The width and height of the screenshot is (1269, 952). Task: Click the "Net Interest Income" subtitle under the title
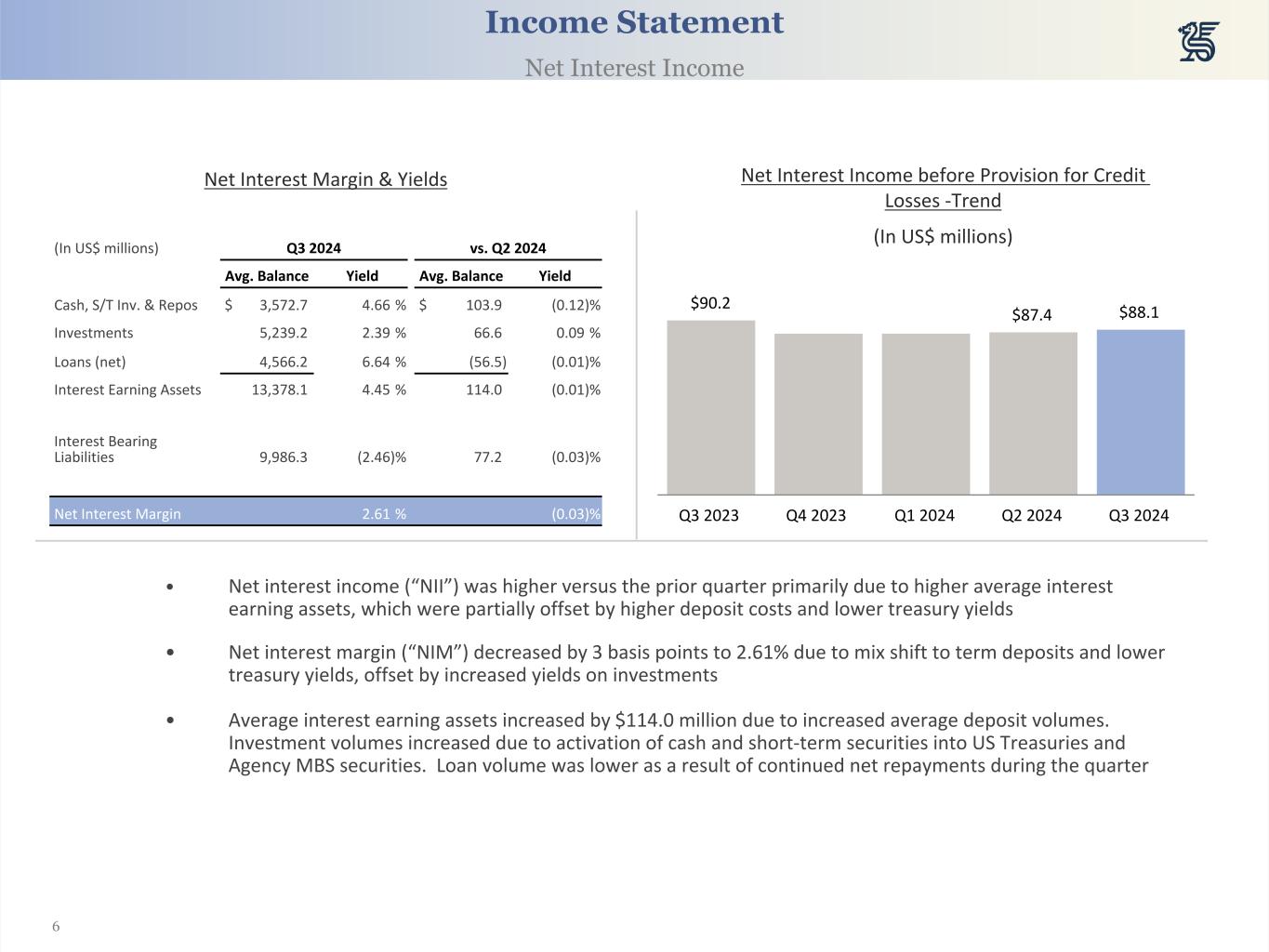coord(635,68)
